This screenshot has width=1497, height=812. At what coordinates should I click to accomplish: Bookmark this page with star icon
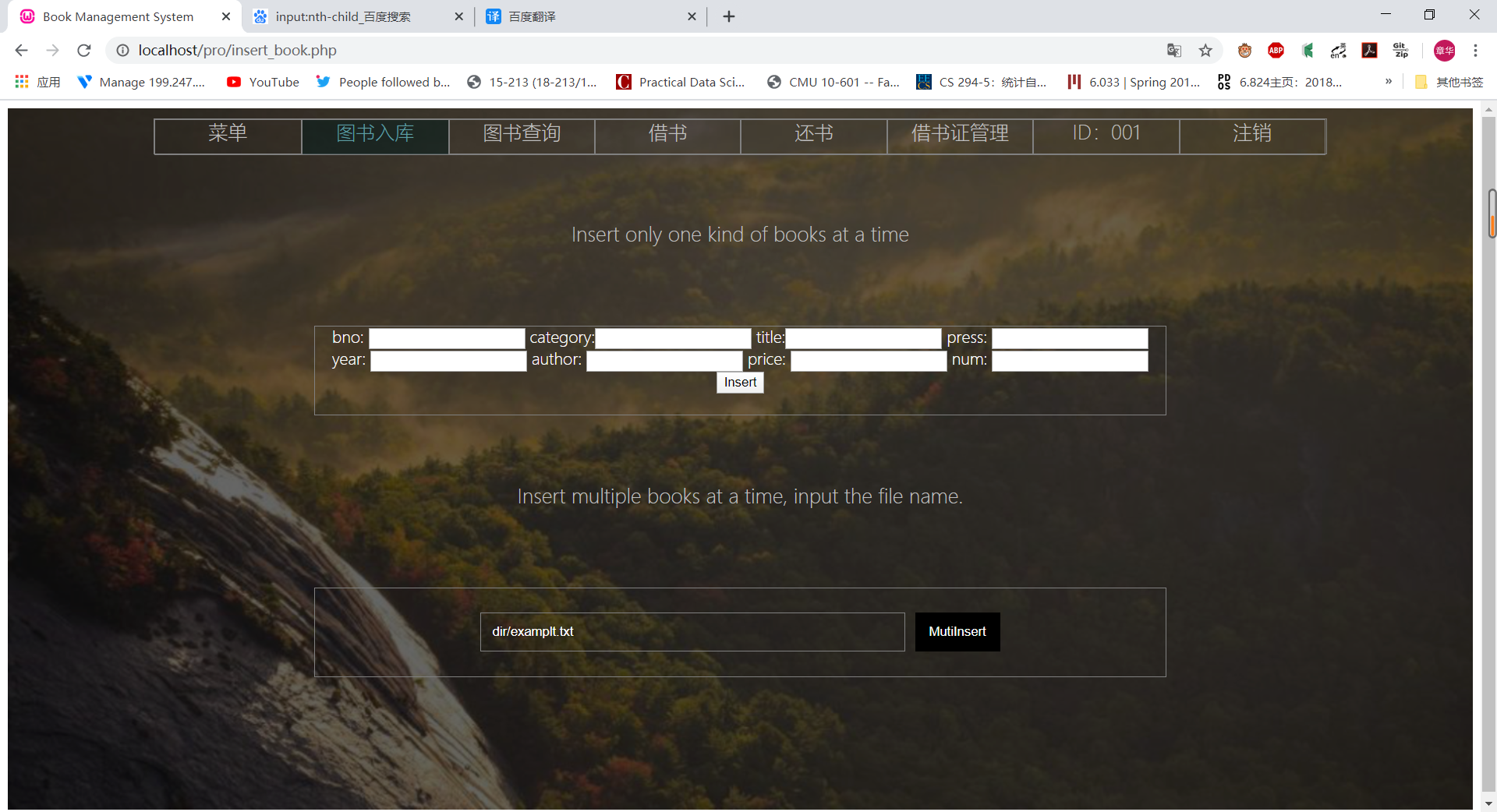click(1205, 51)
